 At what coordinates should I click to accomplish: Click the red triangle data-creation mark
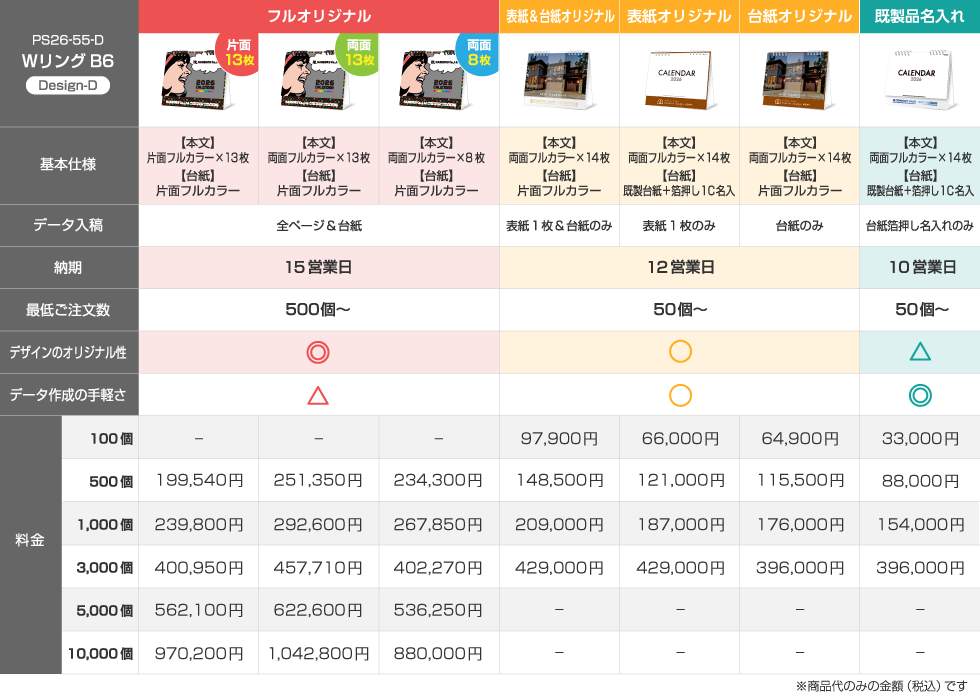point(318,394)
